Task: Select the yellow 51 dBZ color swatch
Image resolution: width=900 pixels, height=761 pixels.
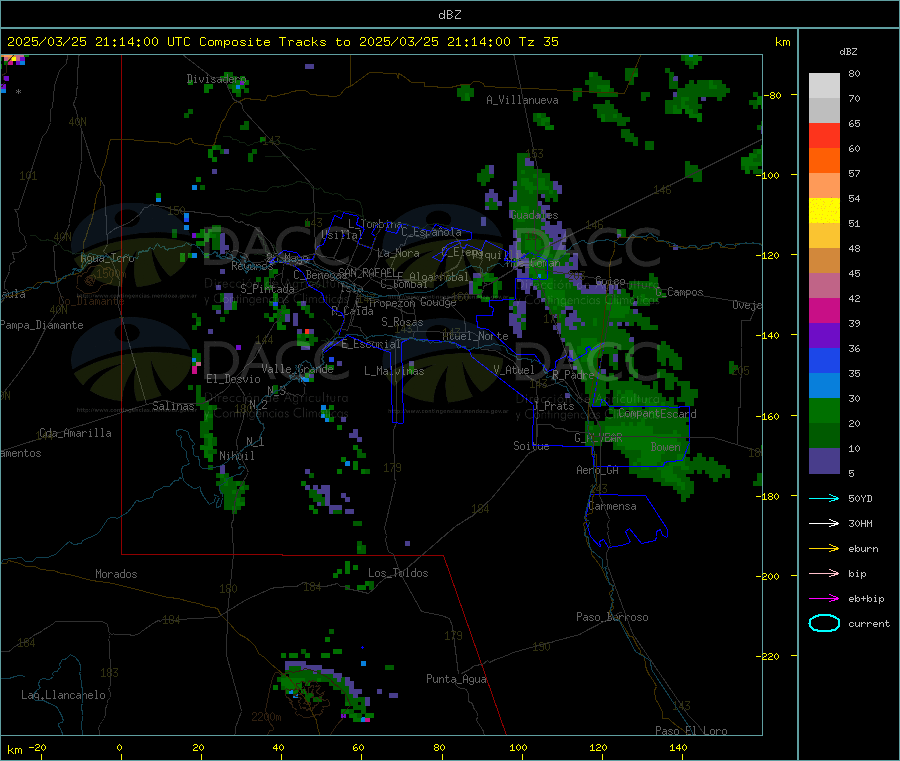Action: pyautogui.click(x=824, y=211)
